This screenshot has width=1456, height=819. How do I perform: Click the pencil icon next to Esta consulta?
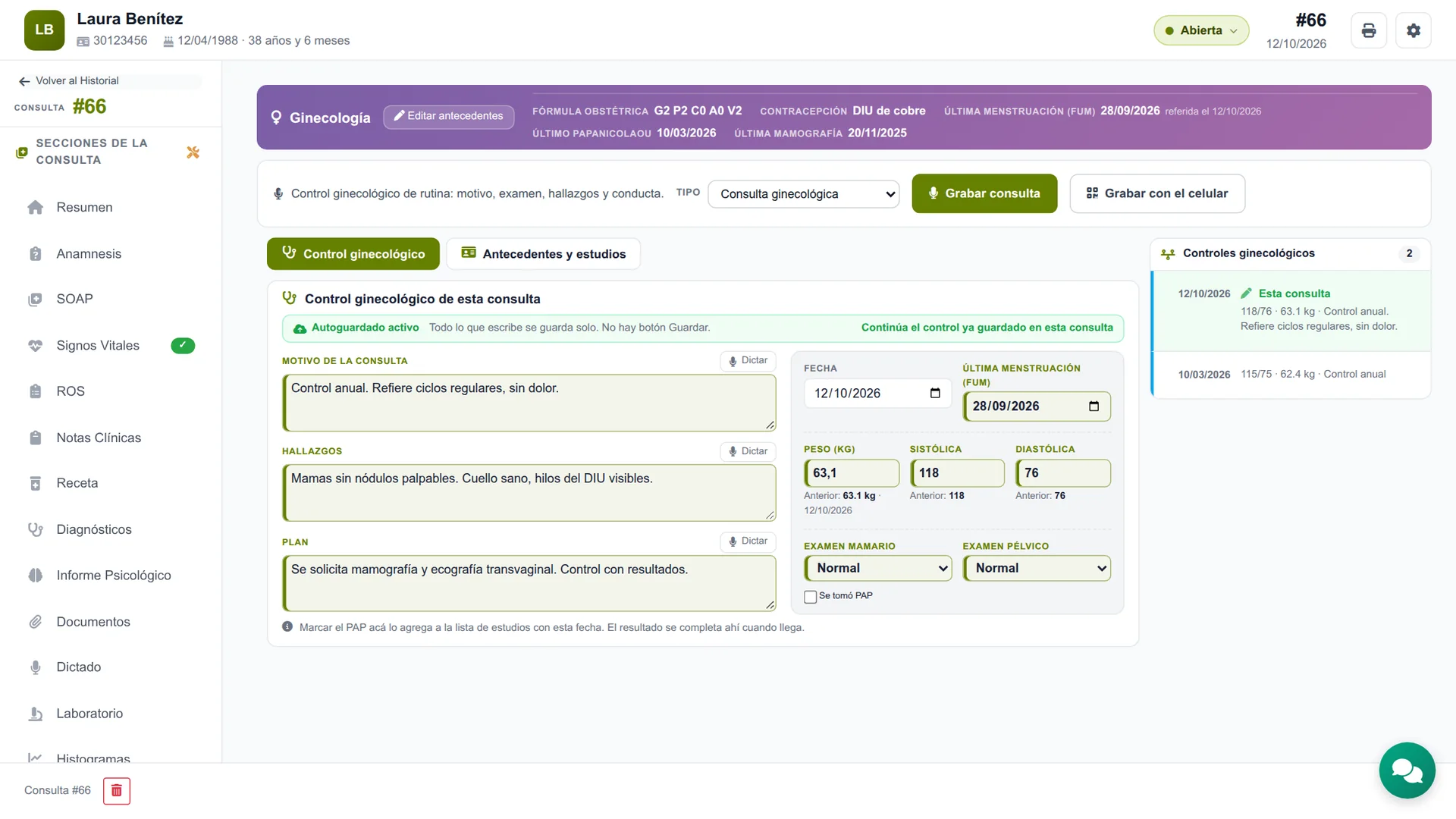pos(1246,293)
